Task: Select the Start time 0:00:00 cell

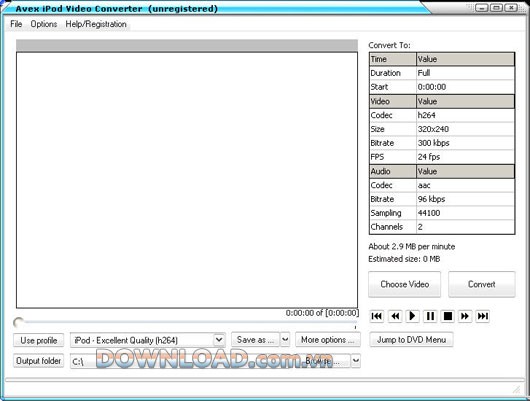Action: (465, 87)
